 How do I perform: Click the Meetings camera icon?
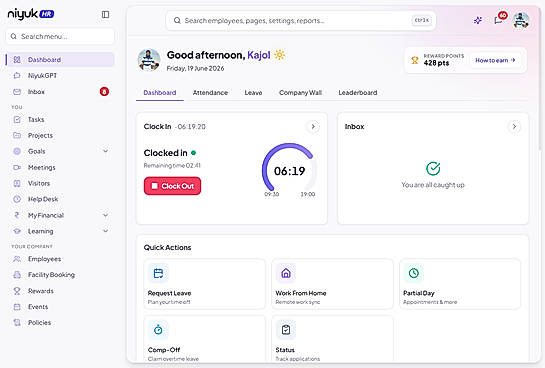[x=17, y=167]
